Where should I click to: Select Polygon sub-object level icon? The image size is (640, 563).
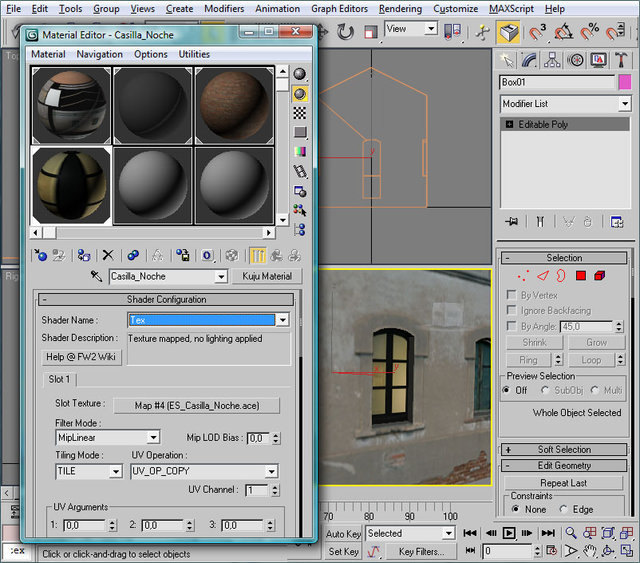[580, 275]
